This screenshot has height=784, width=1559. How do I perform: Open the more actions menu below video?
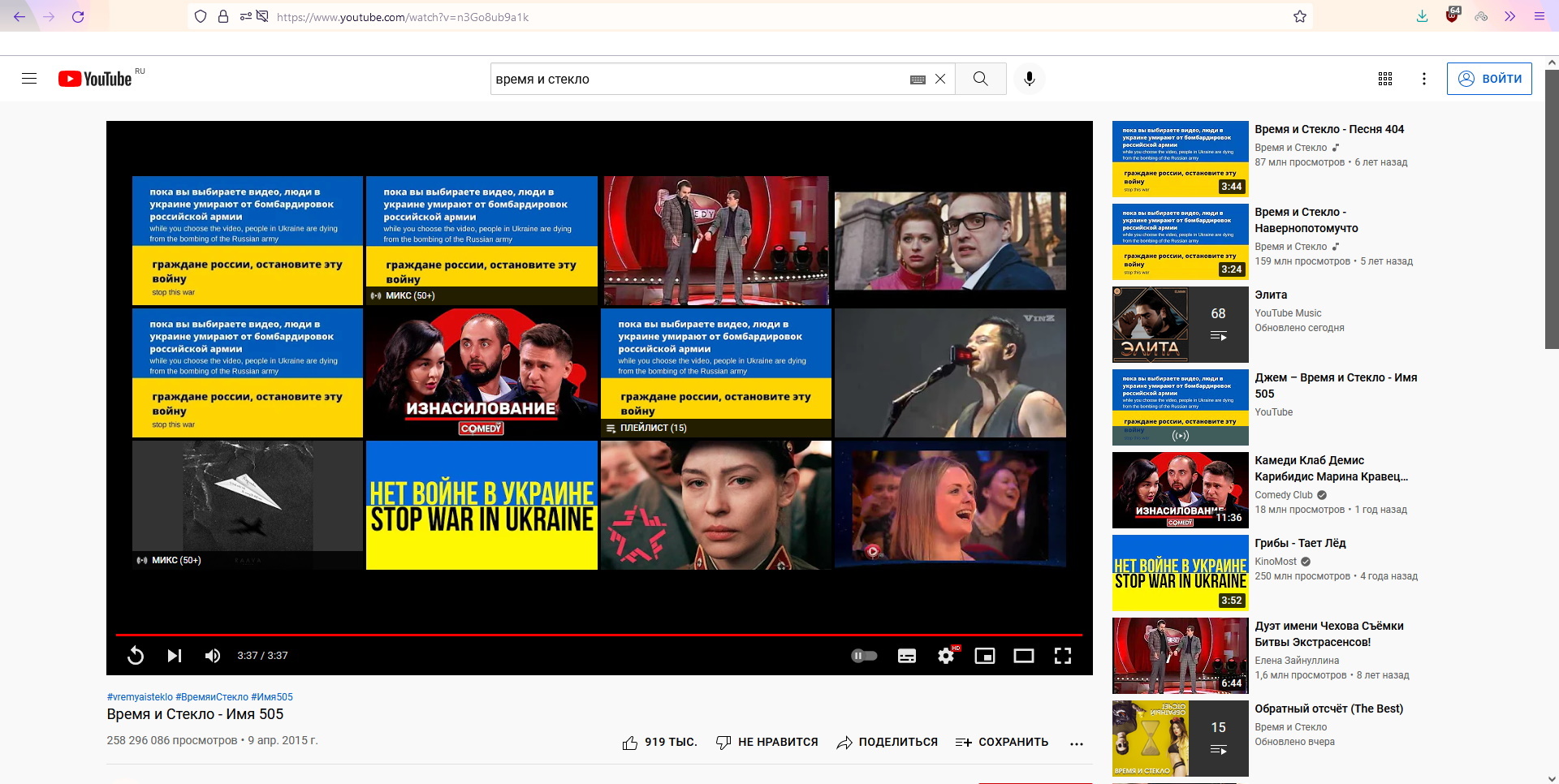point(1077,743)
